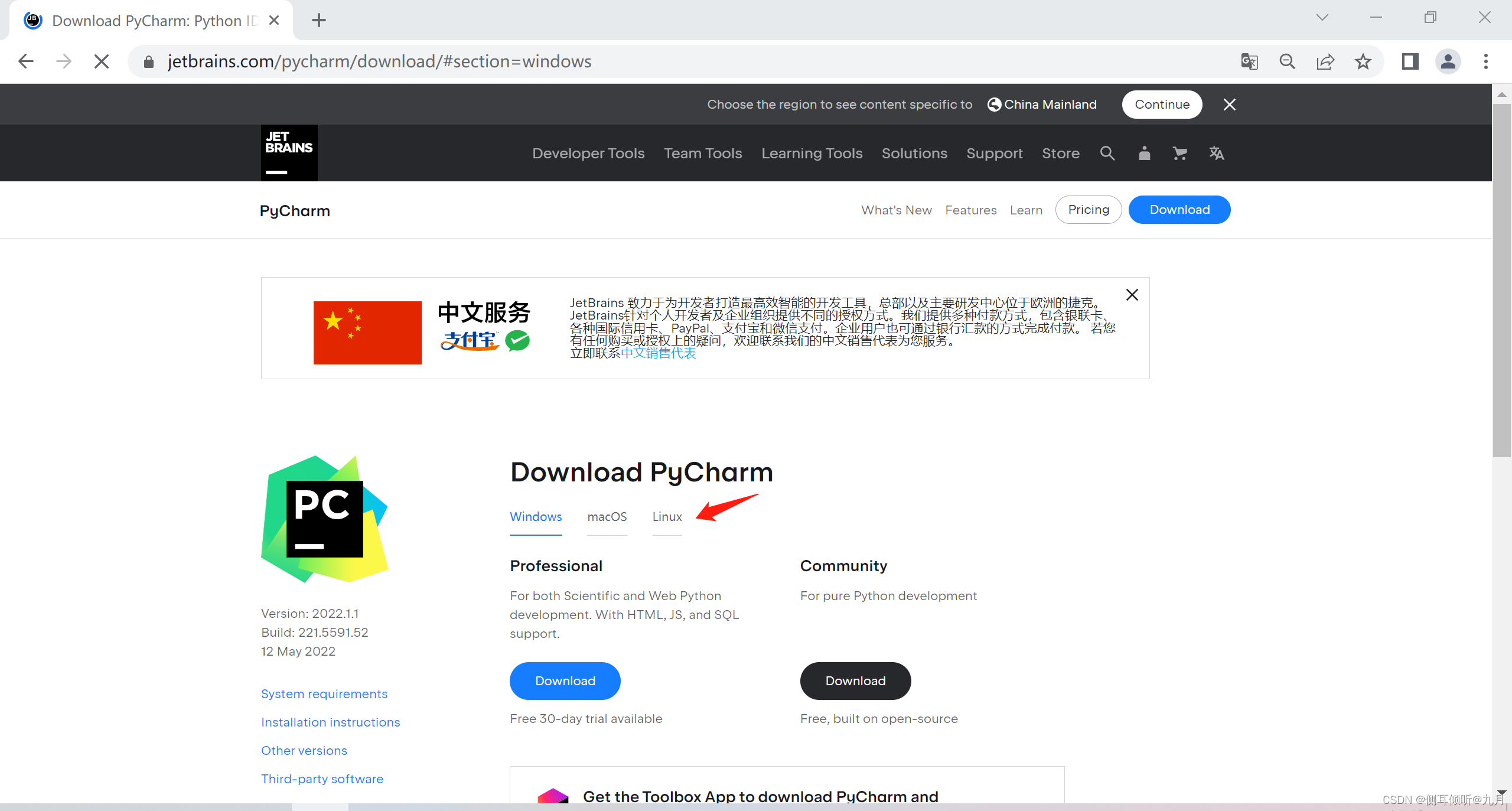Click the share page icon

[1325, 61]
